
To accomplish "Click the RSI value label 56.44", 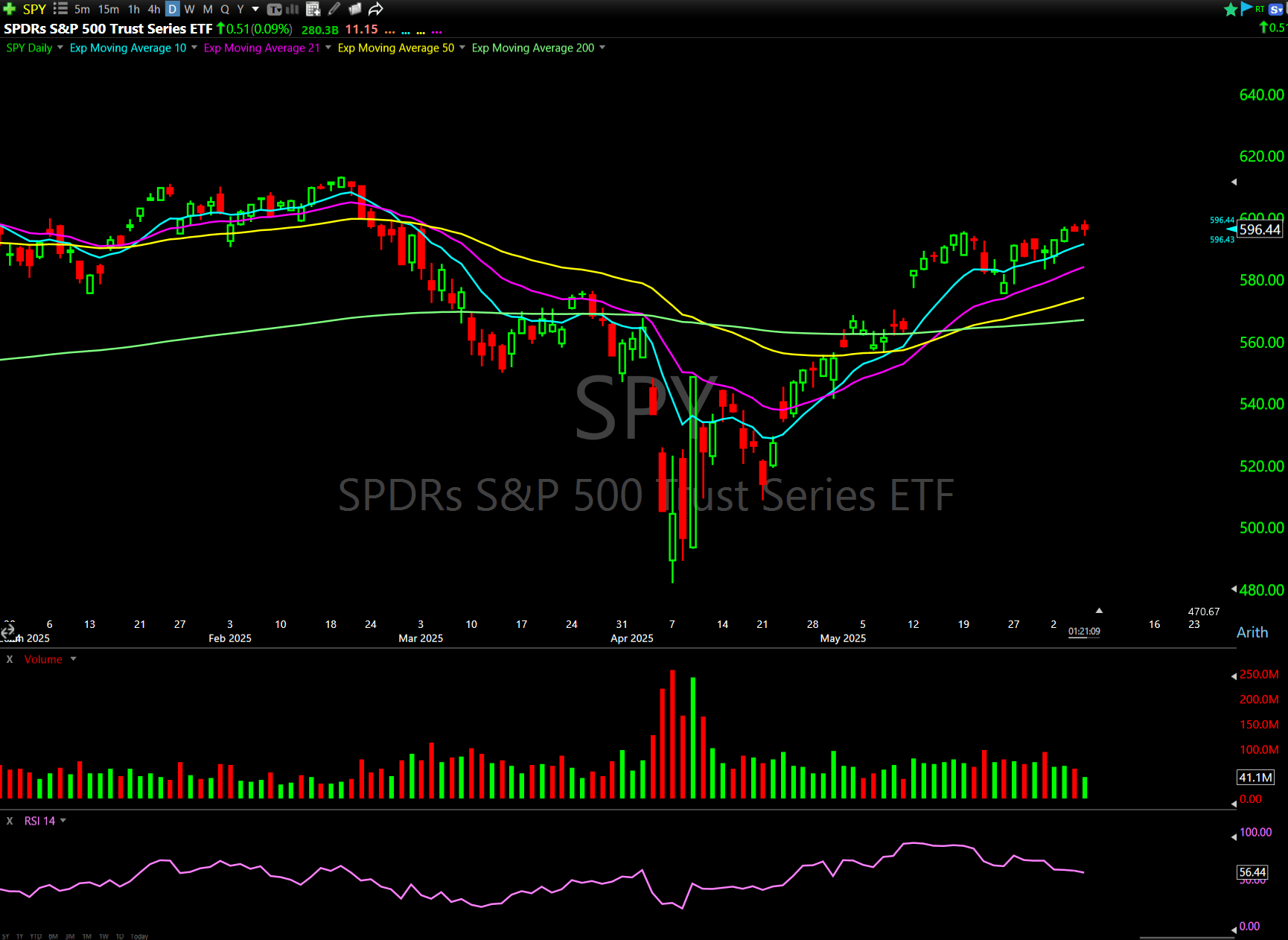I will click(1252, 871).
